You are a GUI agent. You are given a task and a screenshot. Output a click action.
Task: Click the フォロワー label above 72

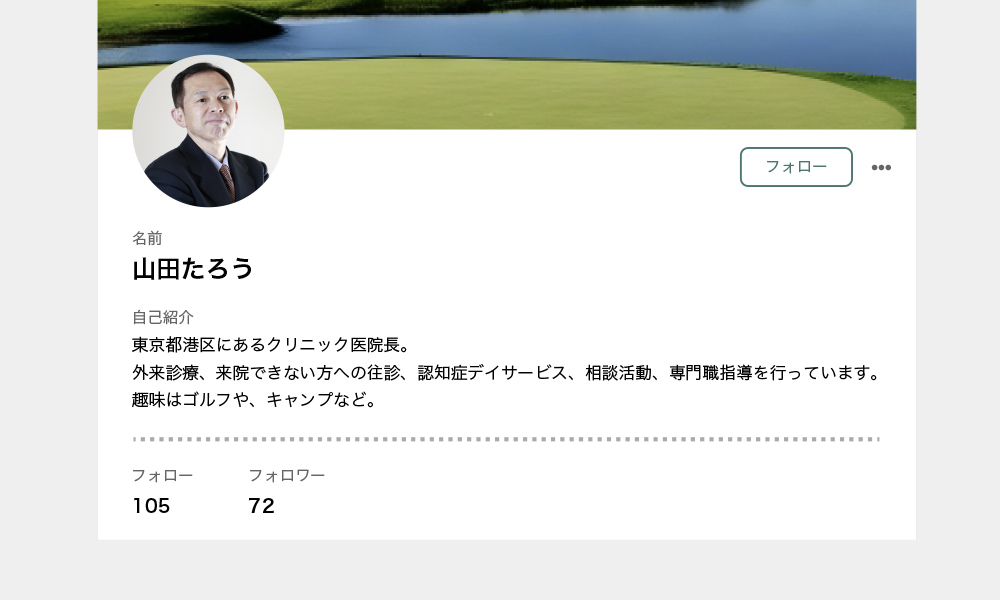[x=286, y=475]
